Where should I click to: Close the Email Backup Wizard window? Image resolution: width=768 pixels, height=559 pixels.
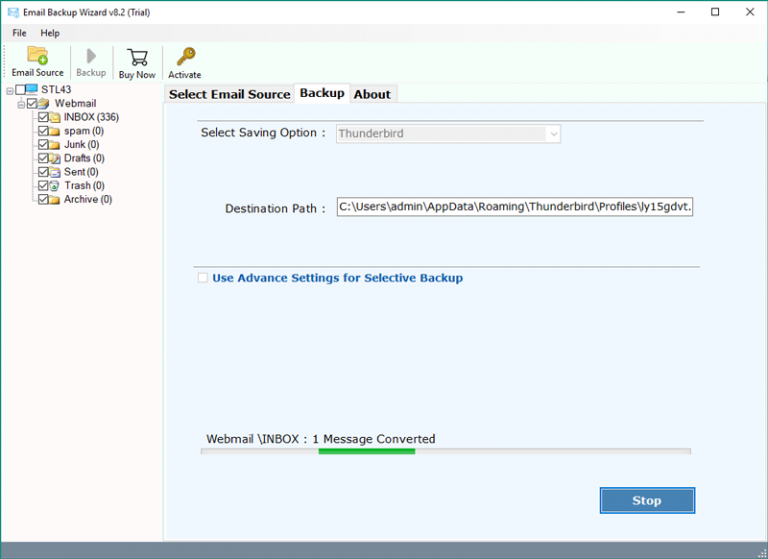coord(750,12)
